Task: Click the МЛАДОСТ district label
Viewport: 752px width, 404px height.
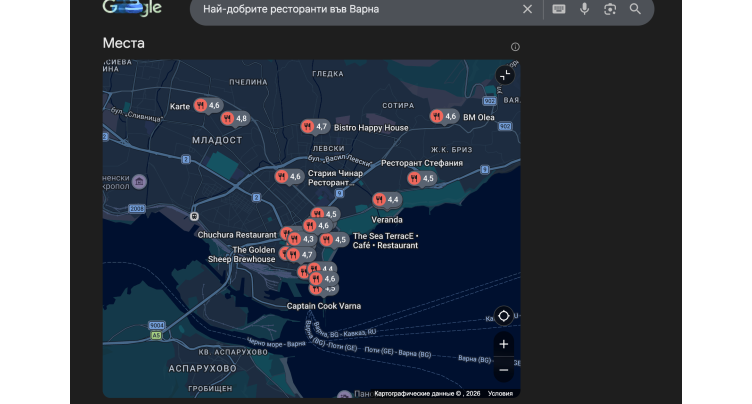Action: [217, 140]
